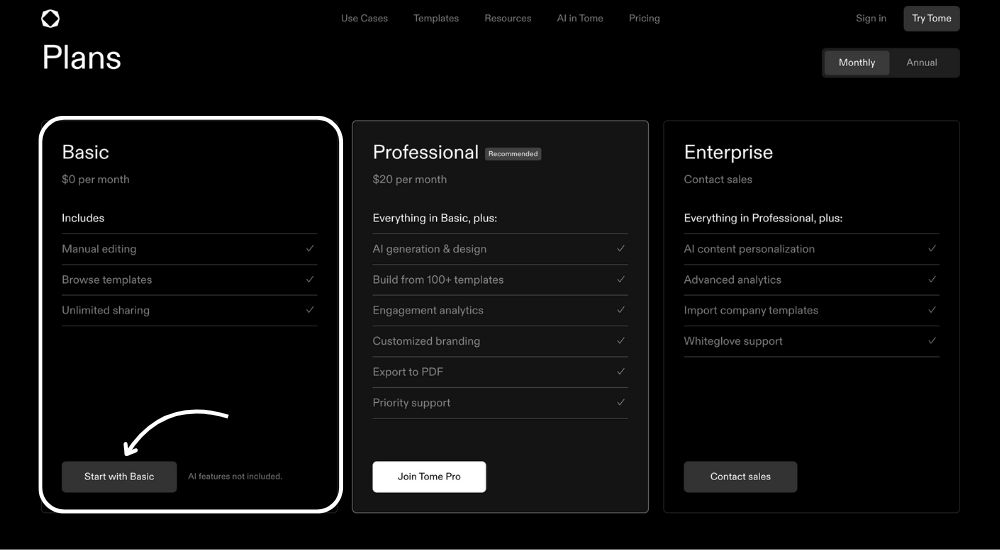This screenshot has width=1000, height=550.
Task: Click checkmark next to Priority support
Action: [x=621, y=403]
